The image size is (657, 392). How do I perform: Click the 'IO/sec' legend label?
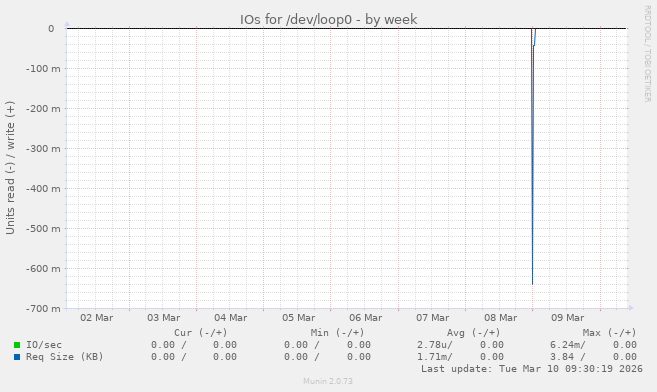pyautogui.click(x=44, y=345)
